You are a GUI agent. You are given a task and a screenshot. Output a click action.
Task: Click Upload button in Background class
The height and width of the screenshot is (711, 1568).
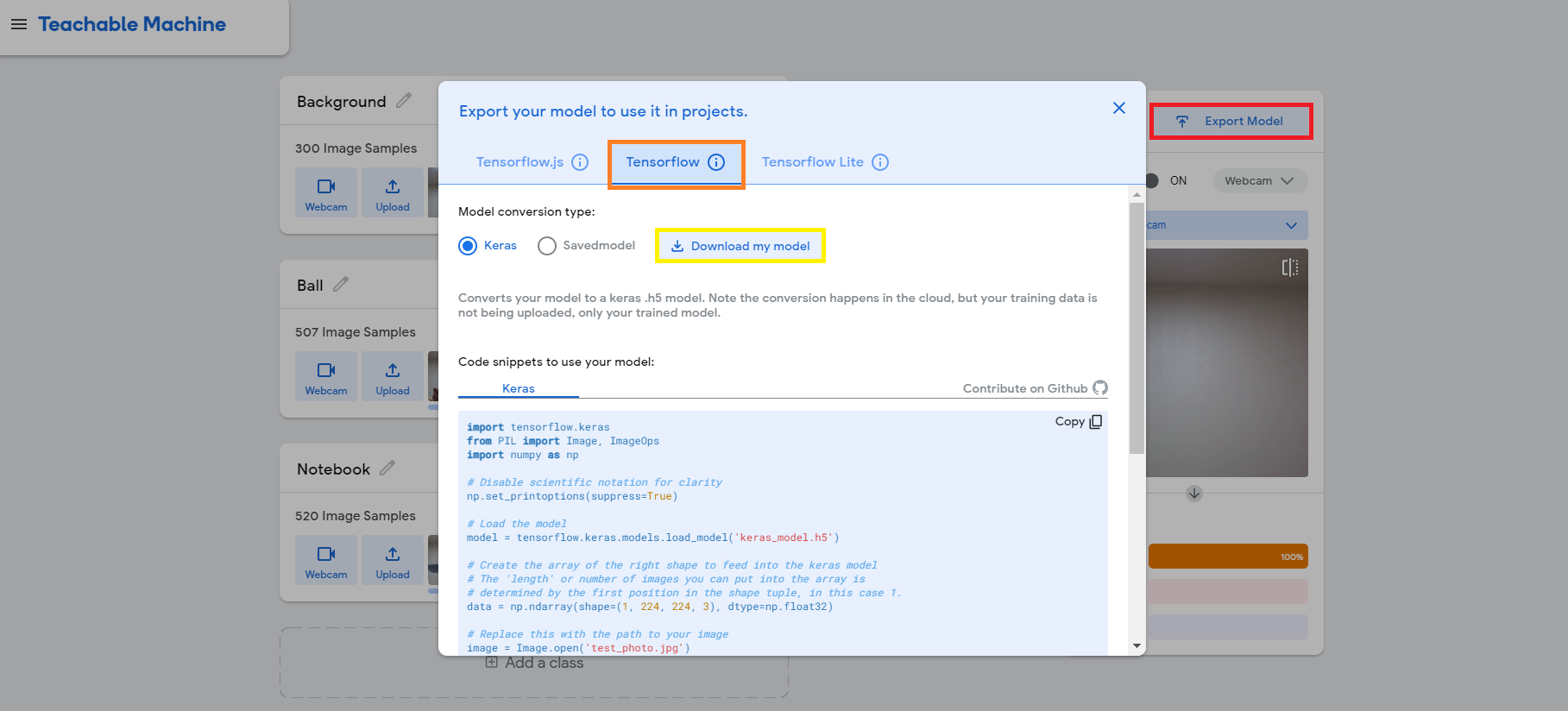(393, 192)
